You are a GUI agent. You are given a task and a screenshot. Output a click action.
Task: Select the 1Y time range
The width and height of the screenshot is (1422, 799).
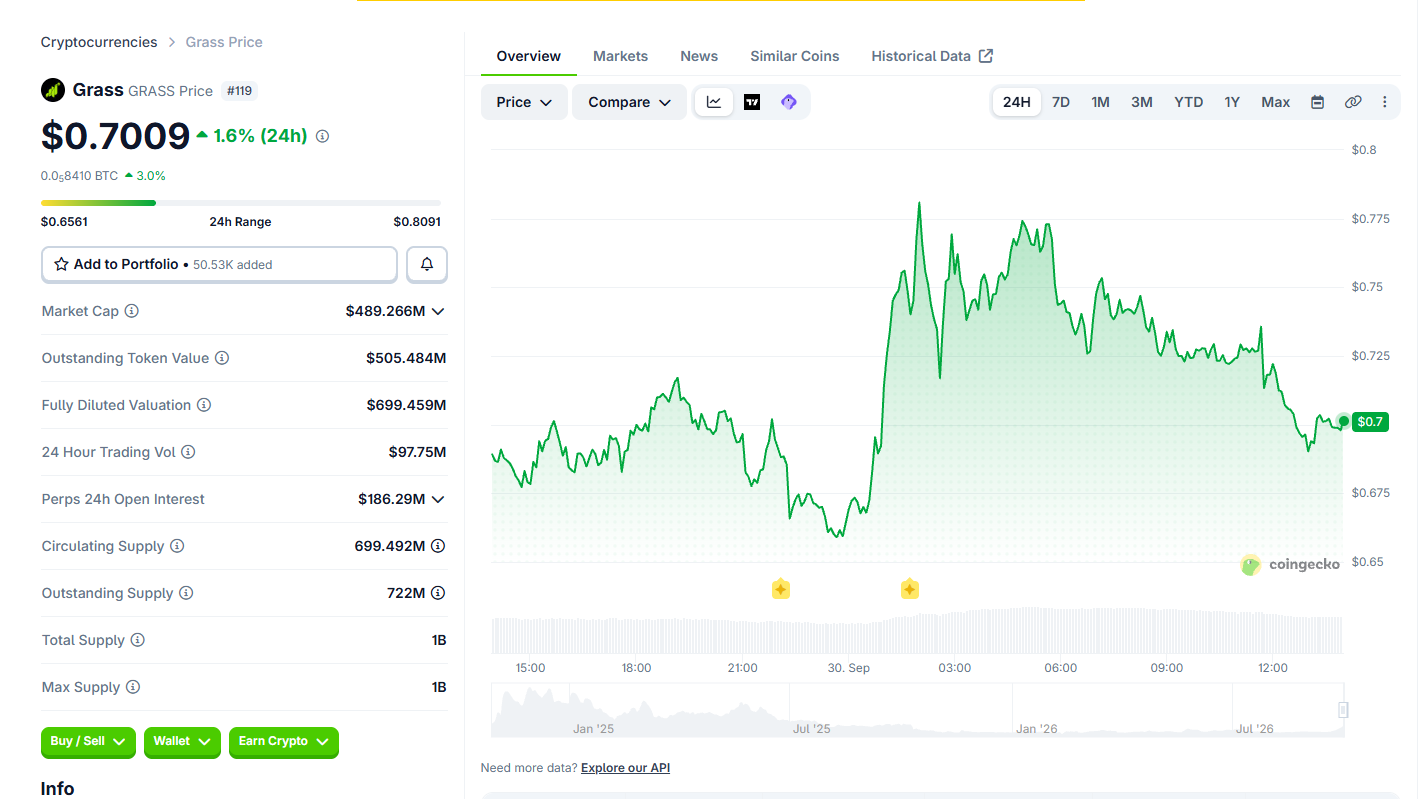tap(1232, 102)
